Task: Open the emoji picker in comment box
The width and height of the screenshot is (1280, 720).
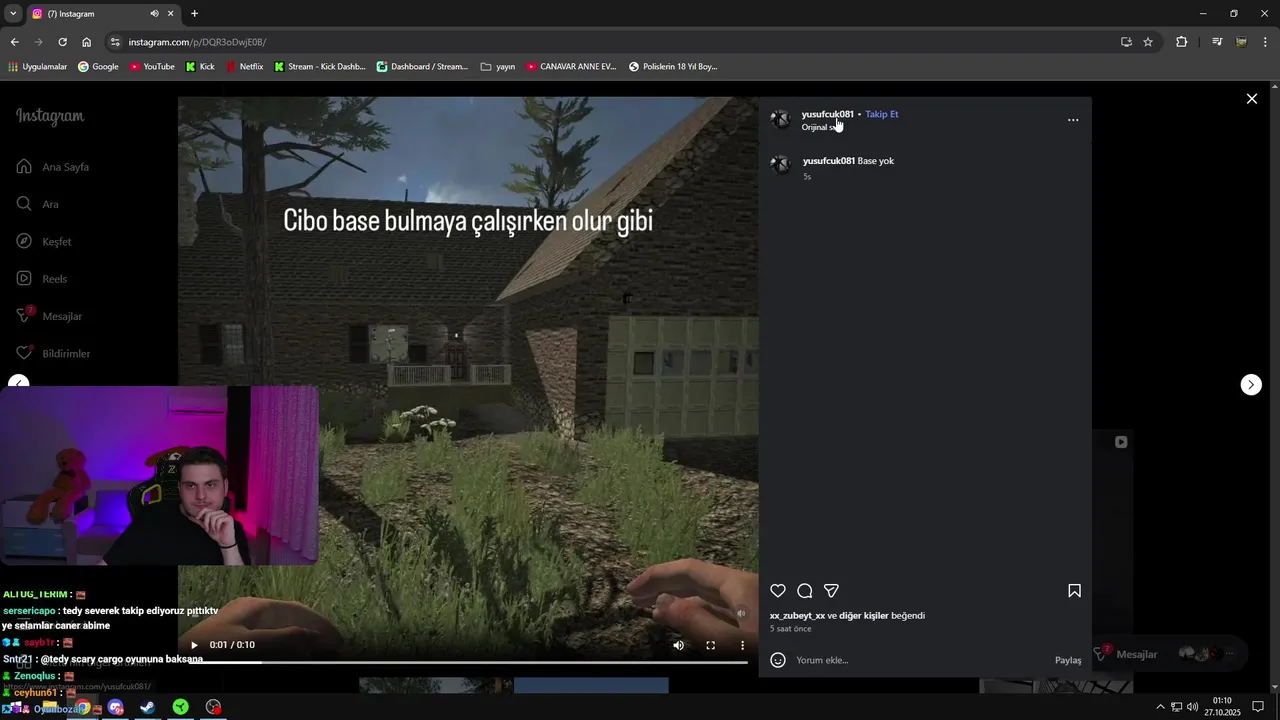Action: (x=778, y=660)
